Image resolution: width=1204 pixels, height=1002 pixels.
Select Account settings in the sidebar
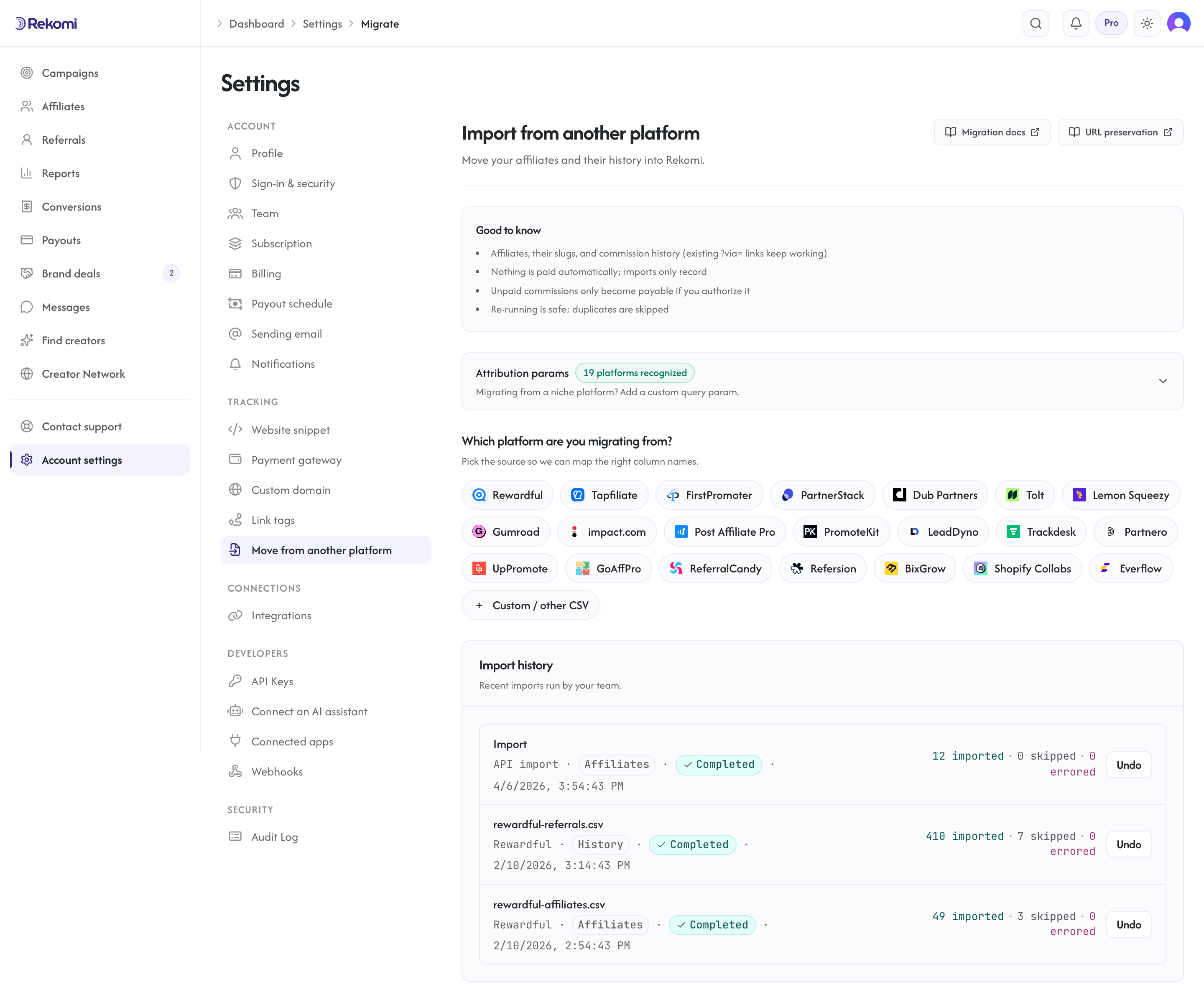100,460
